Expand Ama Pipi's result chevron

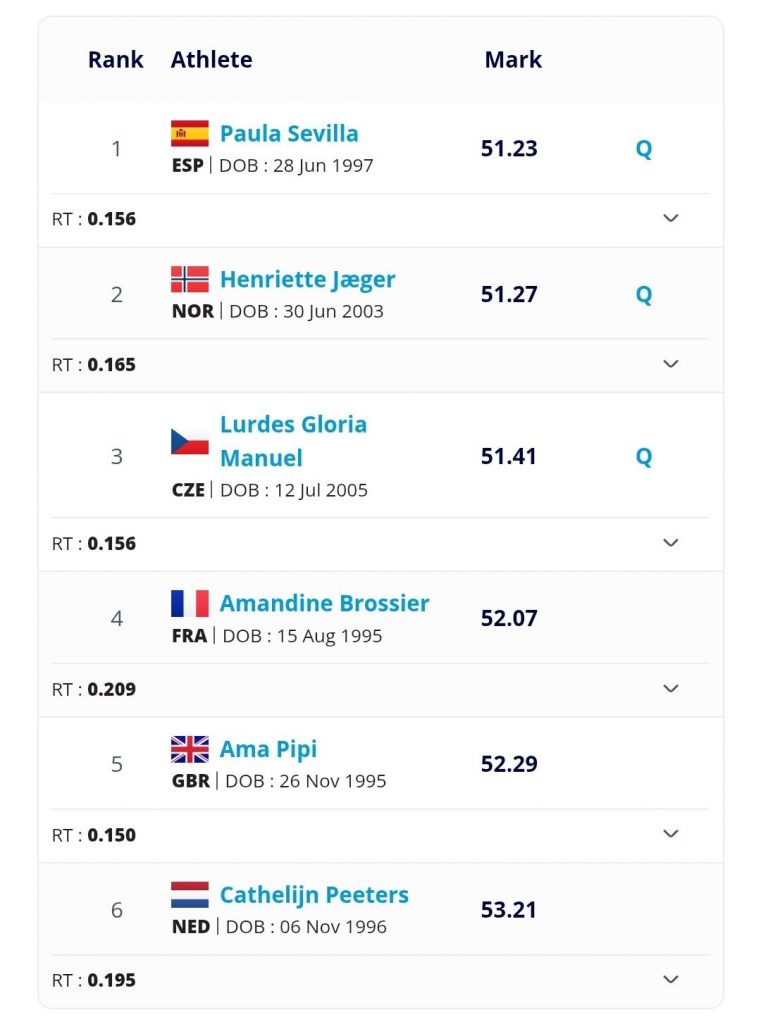pyautogui.click(x=671, y=834)
